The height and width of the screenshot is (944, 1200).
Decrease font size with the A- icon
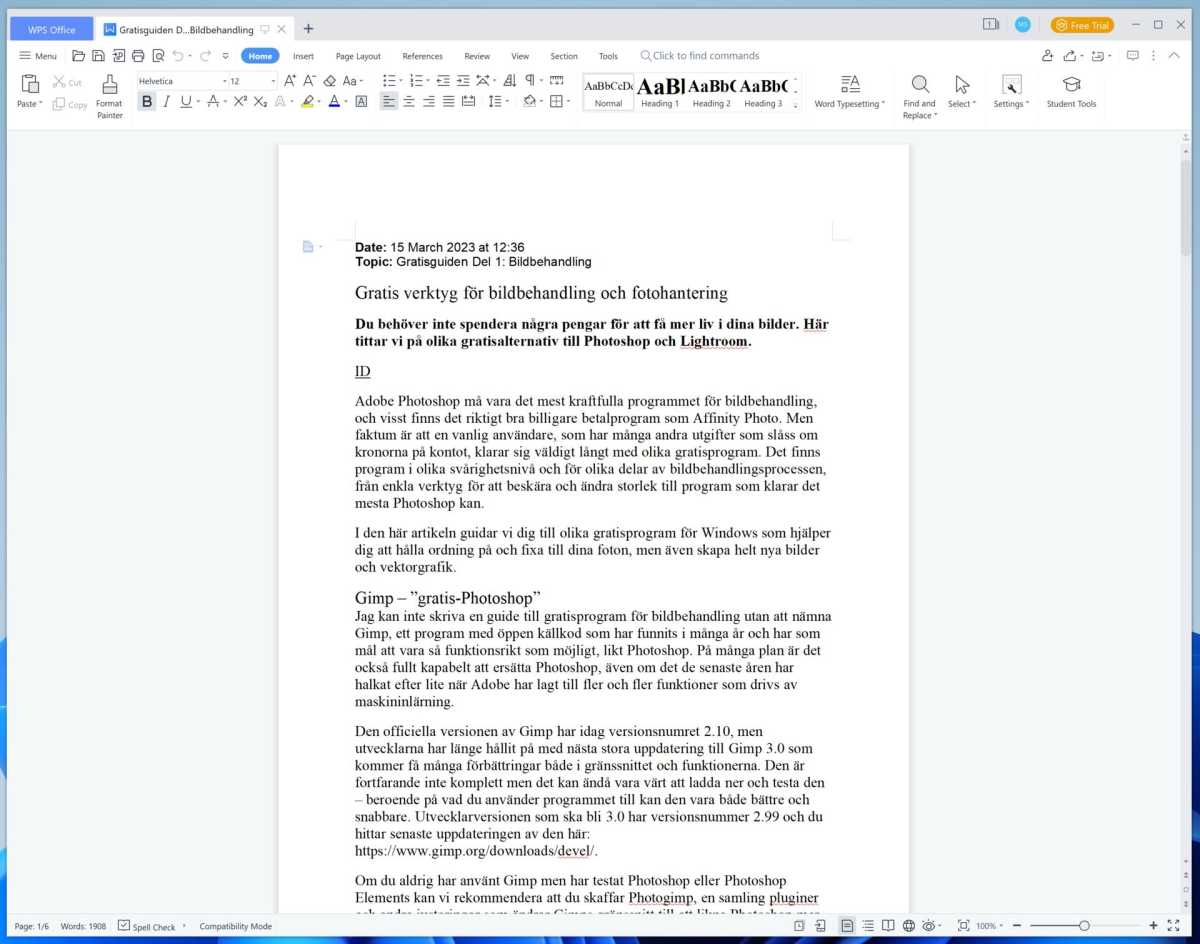tap(310, 81)
